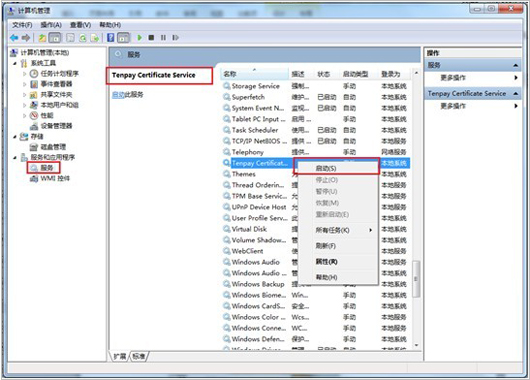
Task: Open the 操作(A) menu
Action: tap(51, 25)
